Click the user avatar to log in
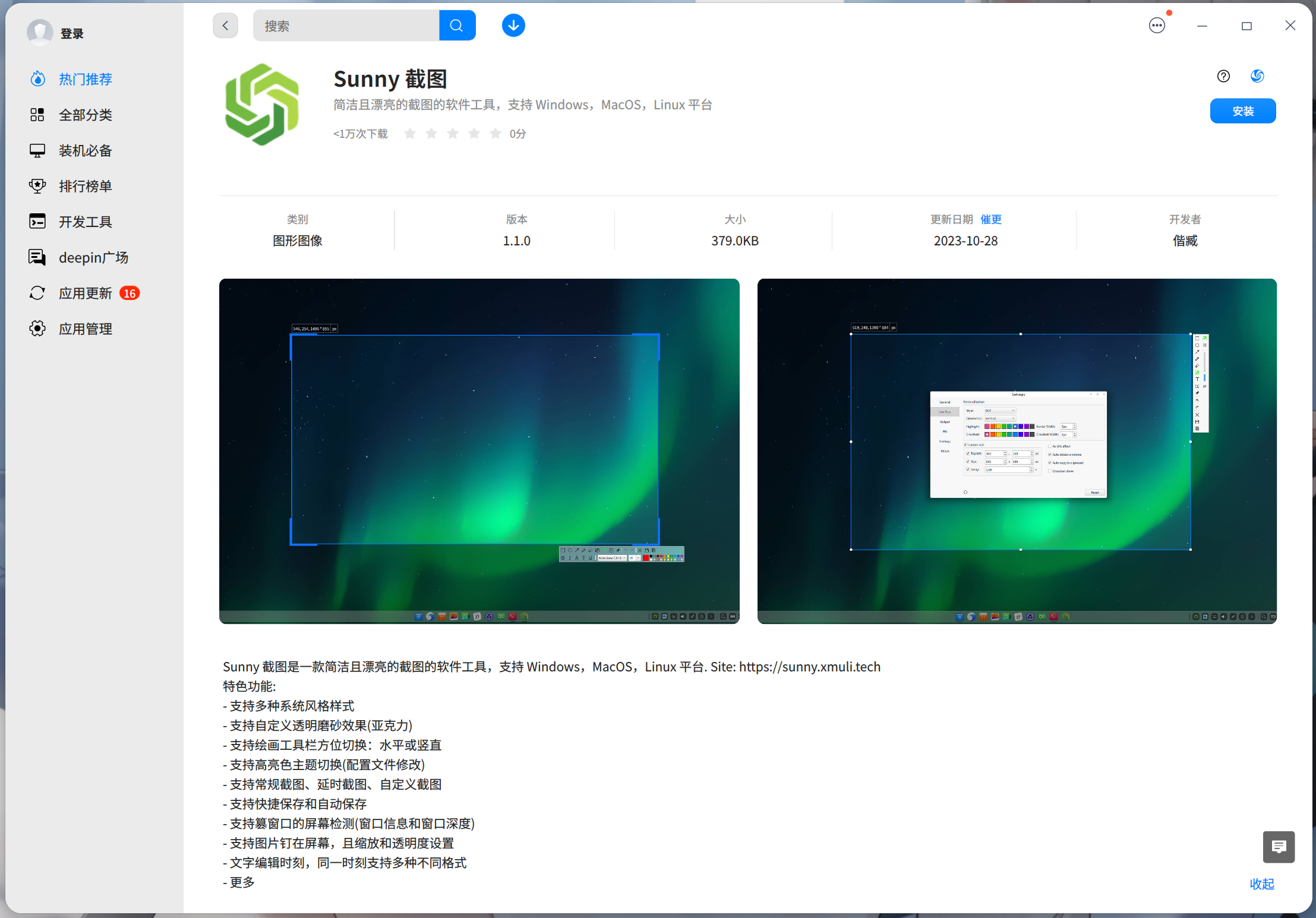Viewport: 1316px width, 918px height. click(40, 33)
